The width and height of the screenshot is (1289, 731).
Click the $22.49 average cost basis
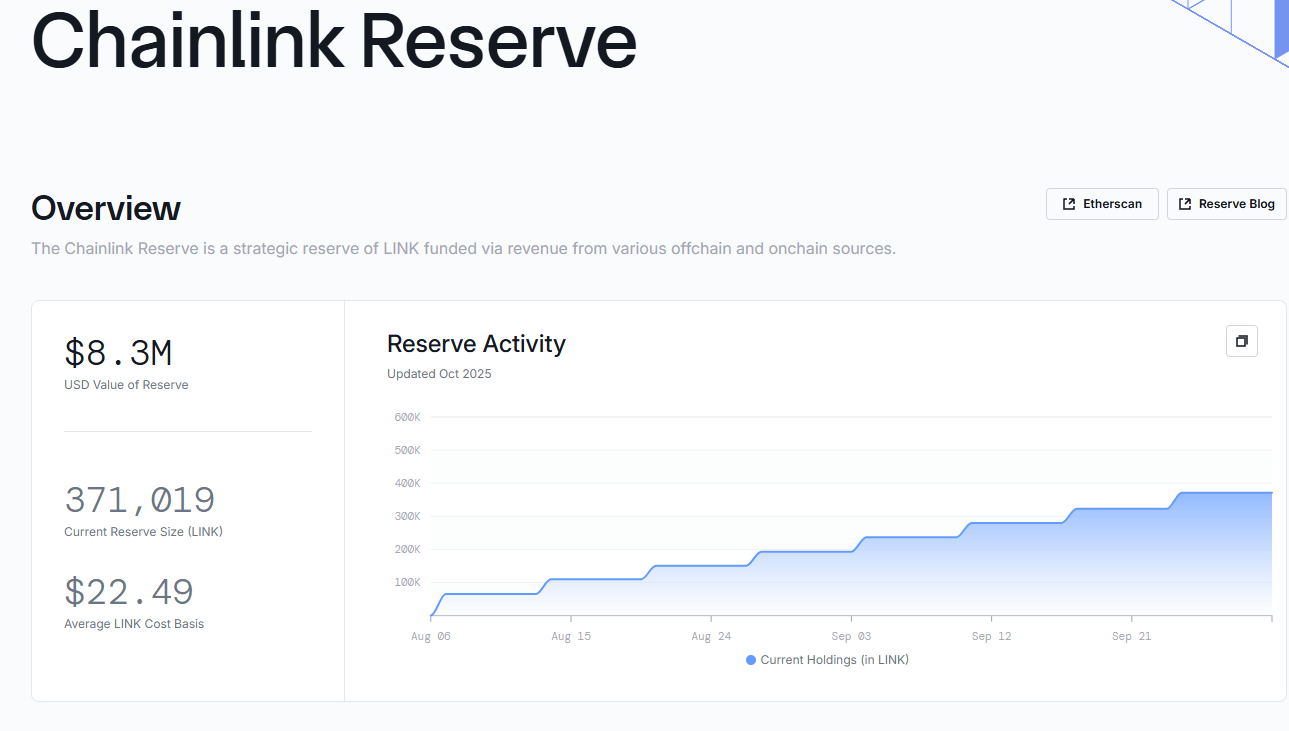pos(128,592)
